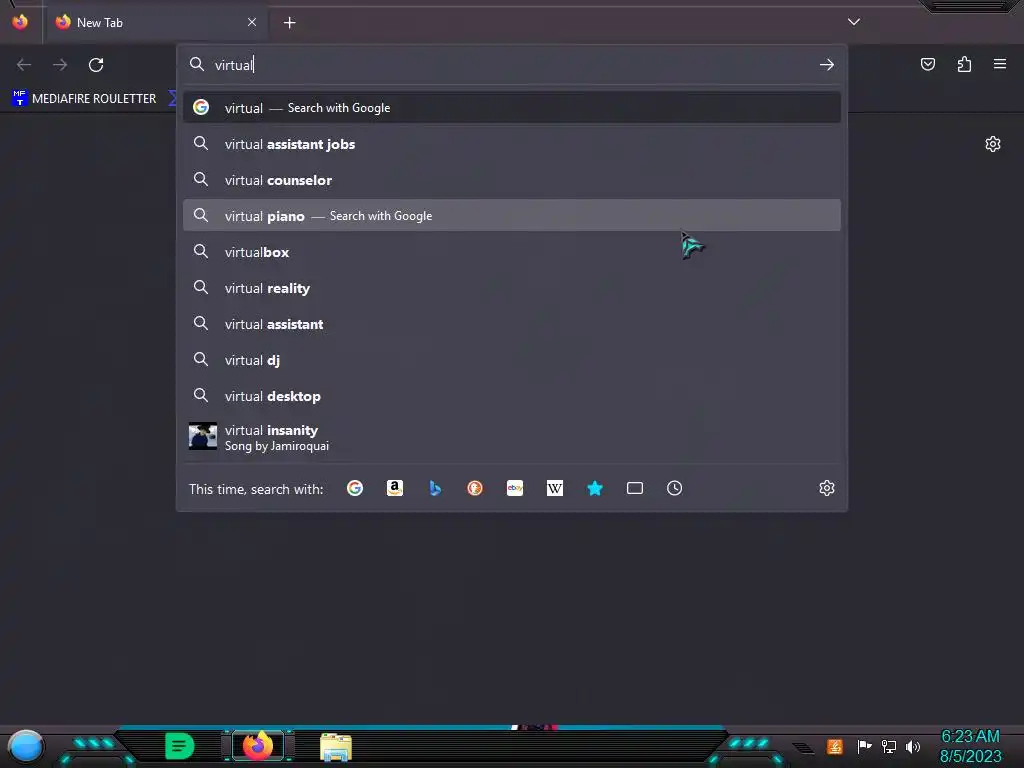Search this time with DuckDuckGo

click(x=475, y=488)
